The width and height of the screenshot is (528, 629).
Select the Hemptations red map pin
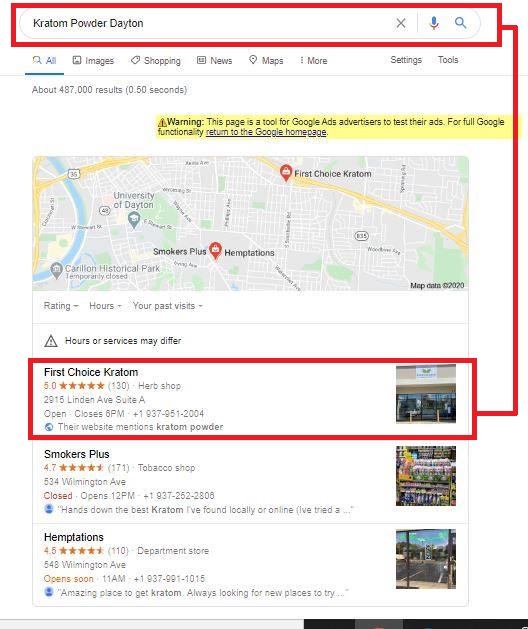point(215,251)
